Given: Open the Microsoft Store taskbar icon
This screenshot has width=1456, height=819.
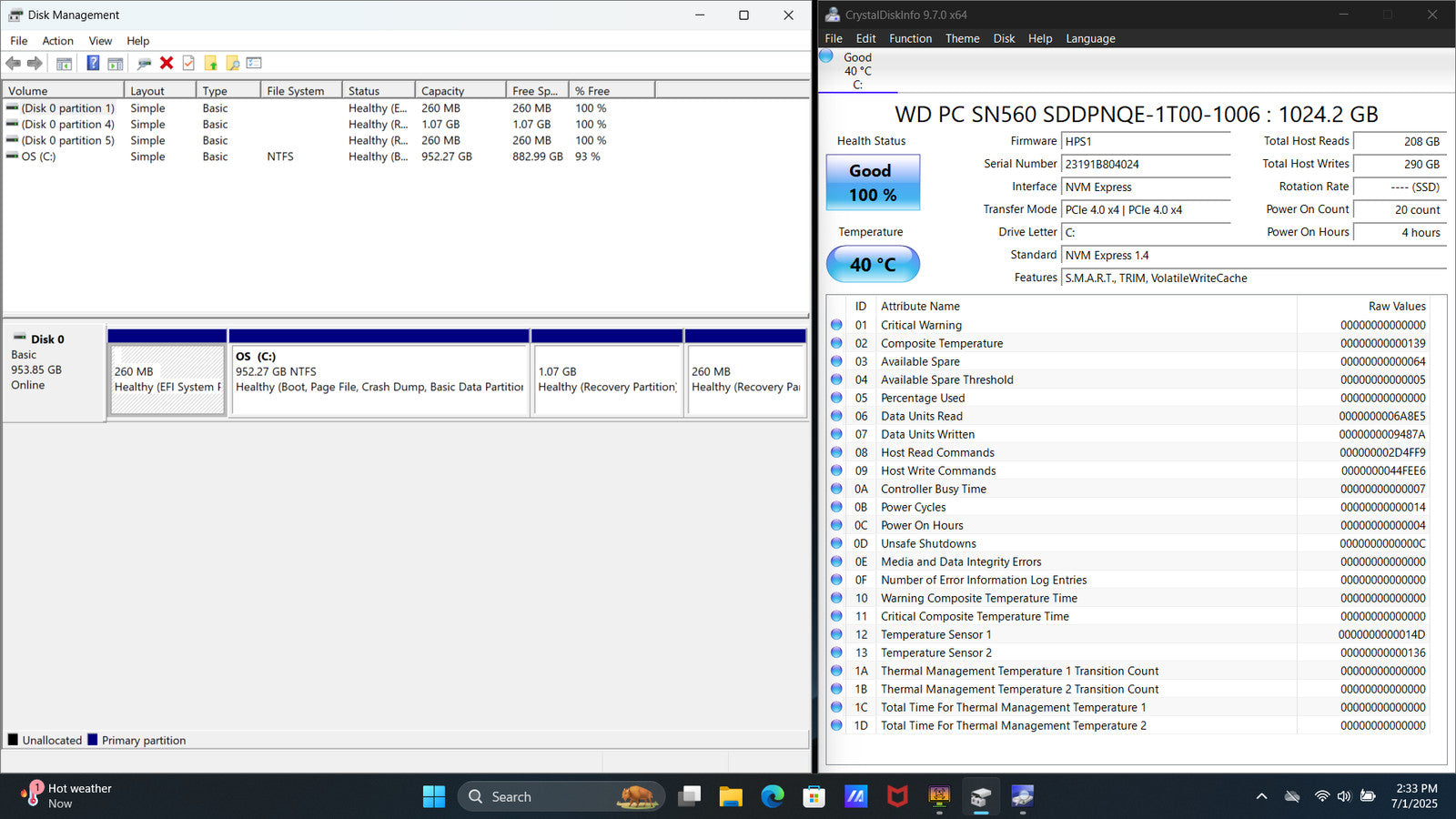Looking at the screenshot, I should pyautogui.click(x=814, y=797).
